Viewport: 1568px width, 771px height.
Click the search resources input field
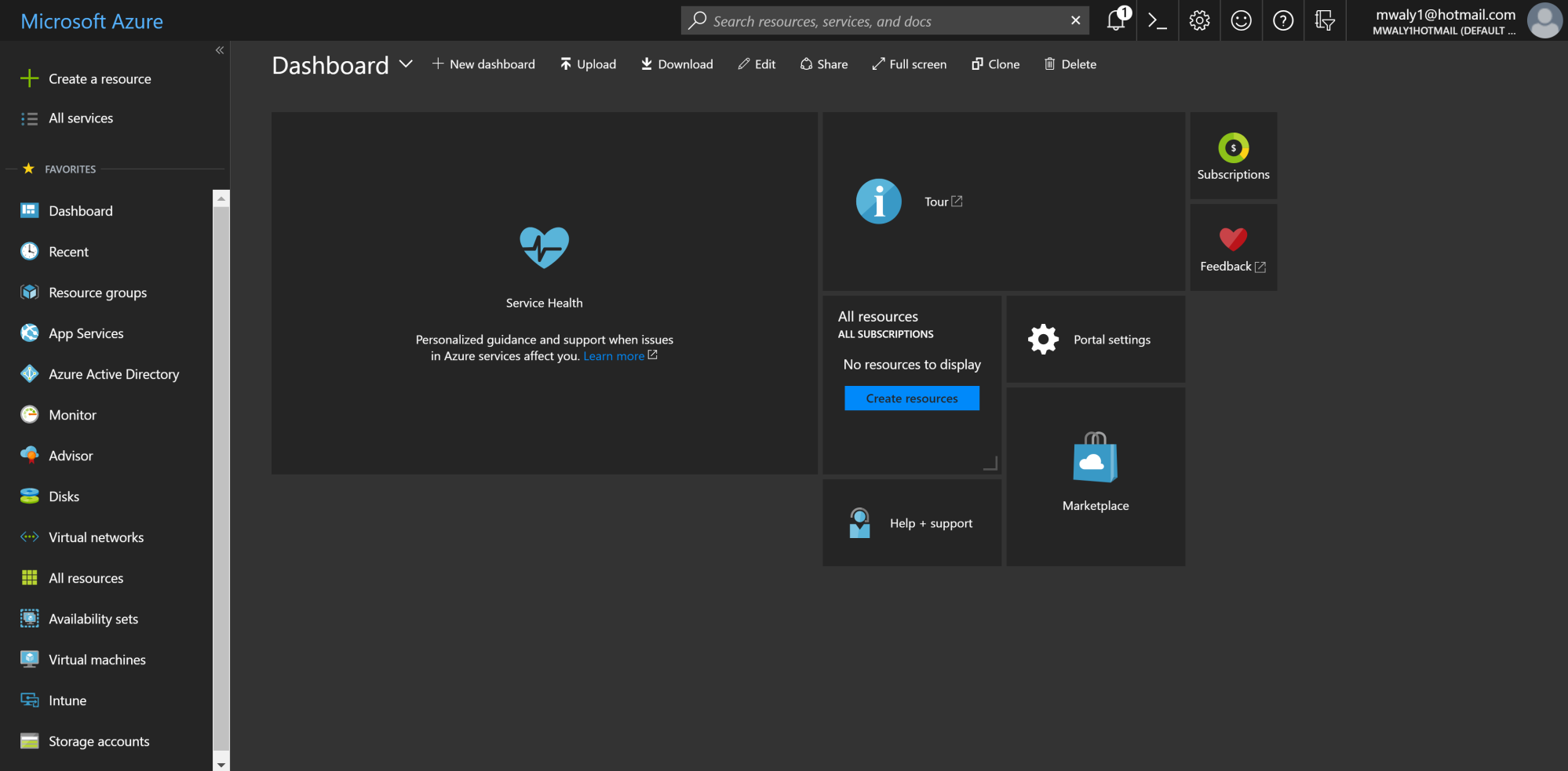[x=887, y=21]
